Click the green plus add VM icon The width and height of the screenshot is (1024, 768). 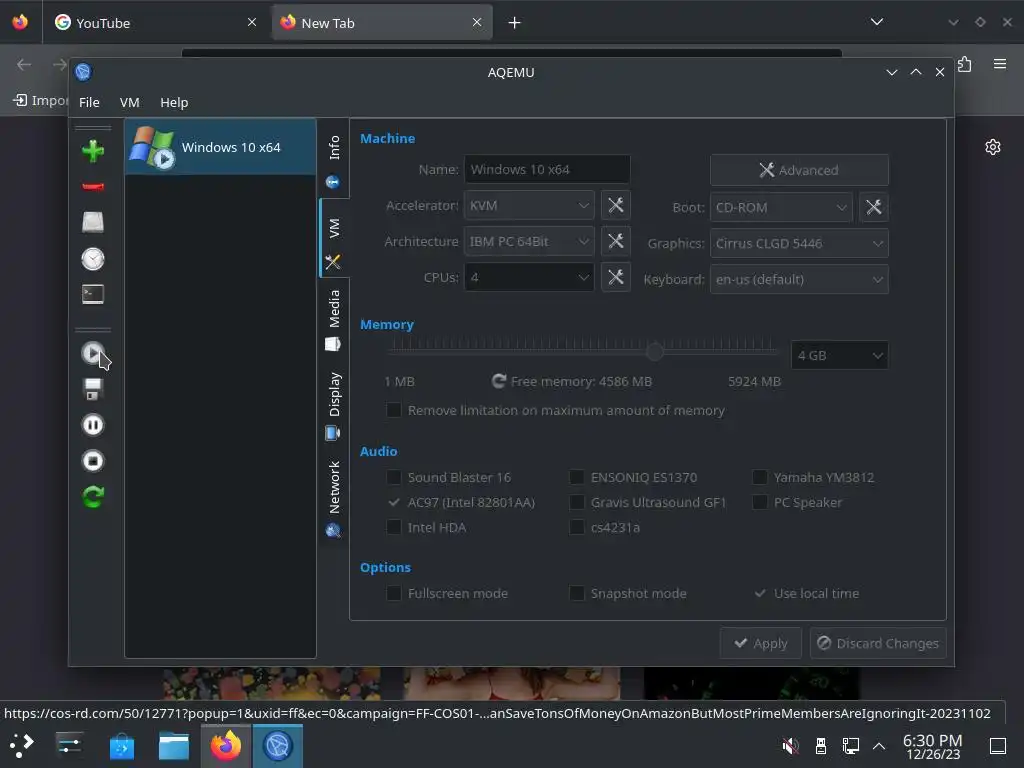pos(93,151)
